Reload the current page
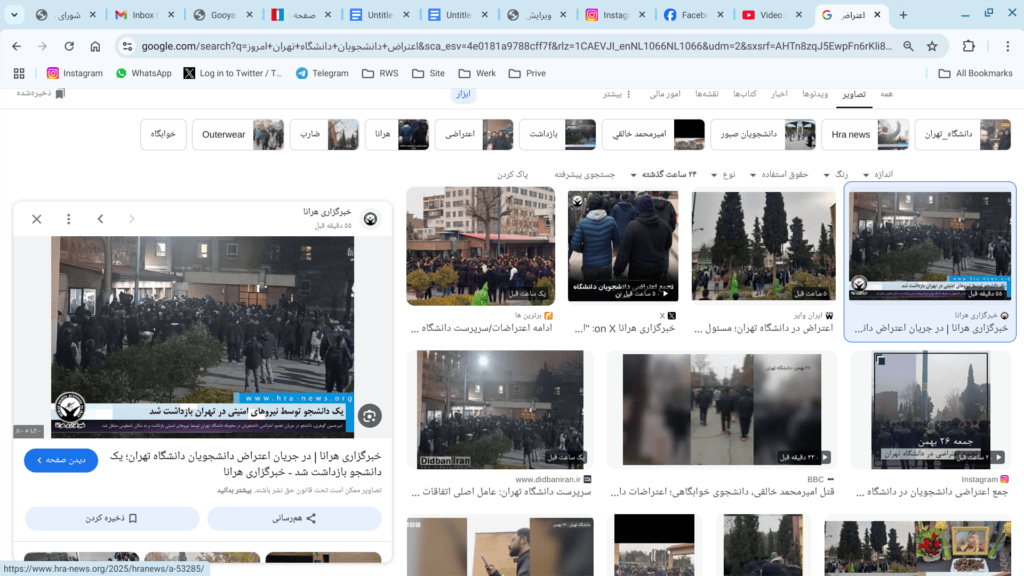This screenshot has width=1024, height=576. pyautogui.click(x=69, y=46)
